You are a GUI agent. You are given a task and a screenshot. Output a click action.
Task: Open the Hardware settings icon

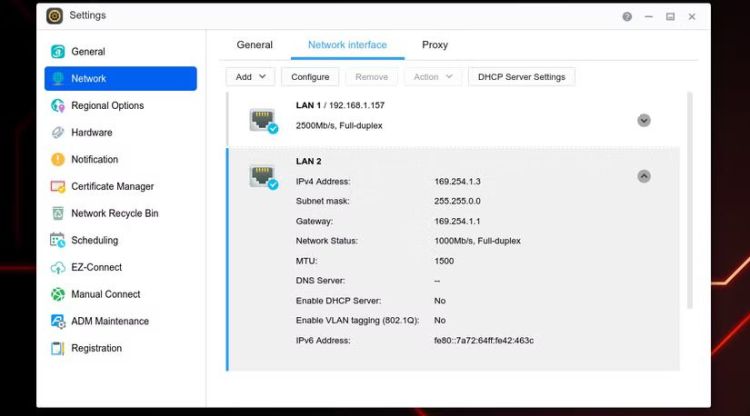pyautogui.click(x=58, y=133)
